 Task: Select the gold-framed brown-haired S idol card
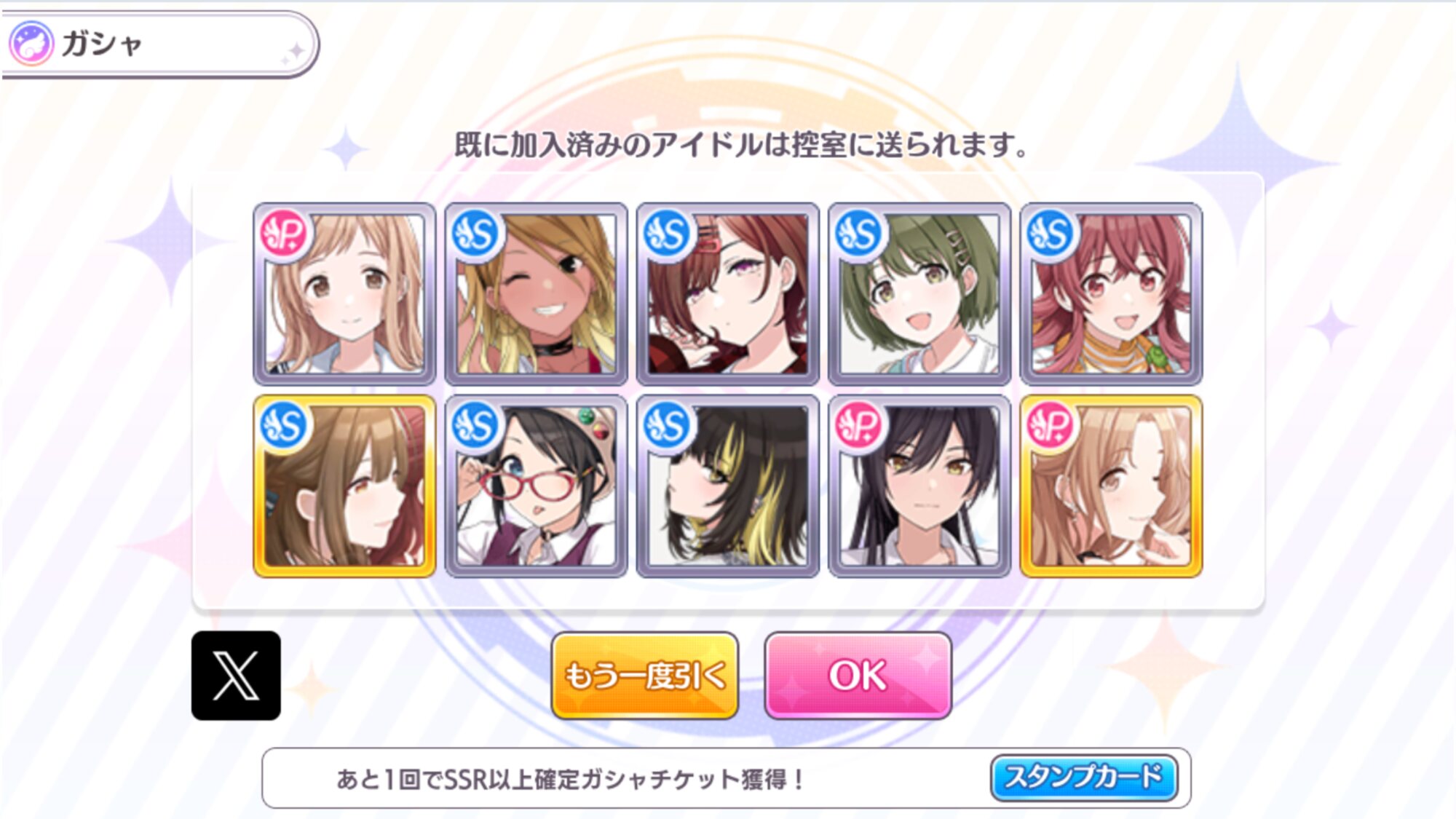[x=344, y=486]
